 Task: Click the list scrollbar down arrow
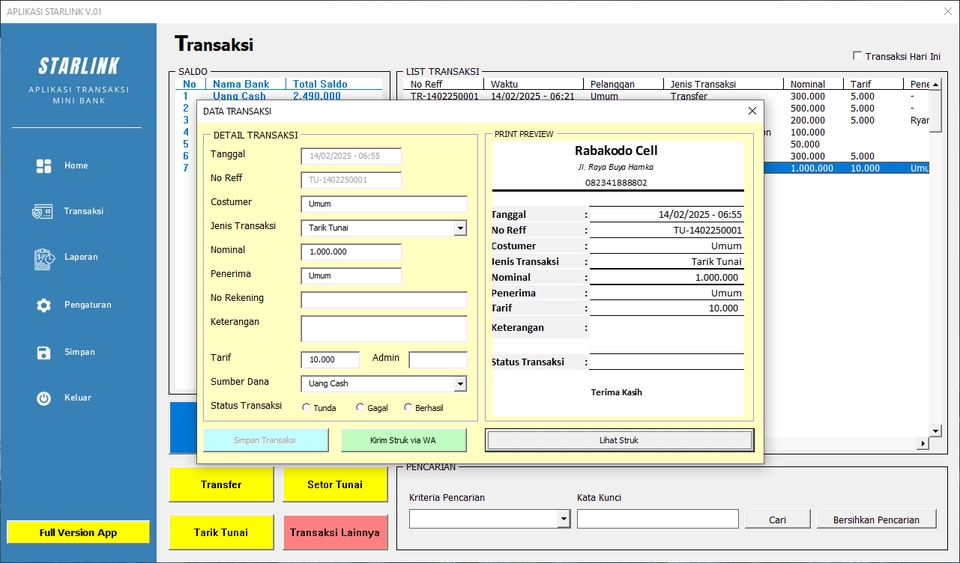coord(935,431)
